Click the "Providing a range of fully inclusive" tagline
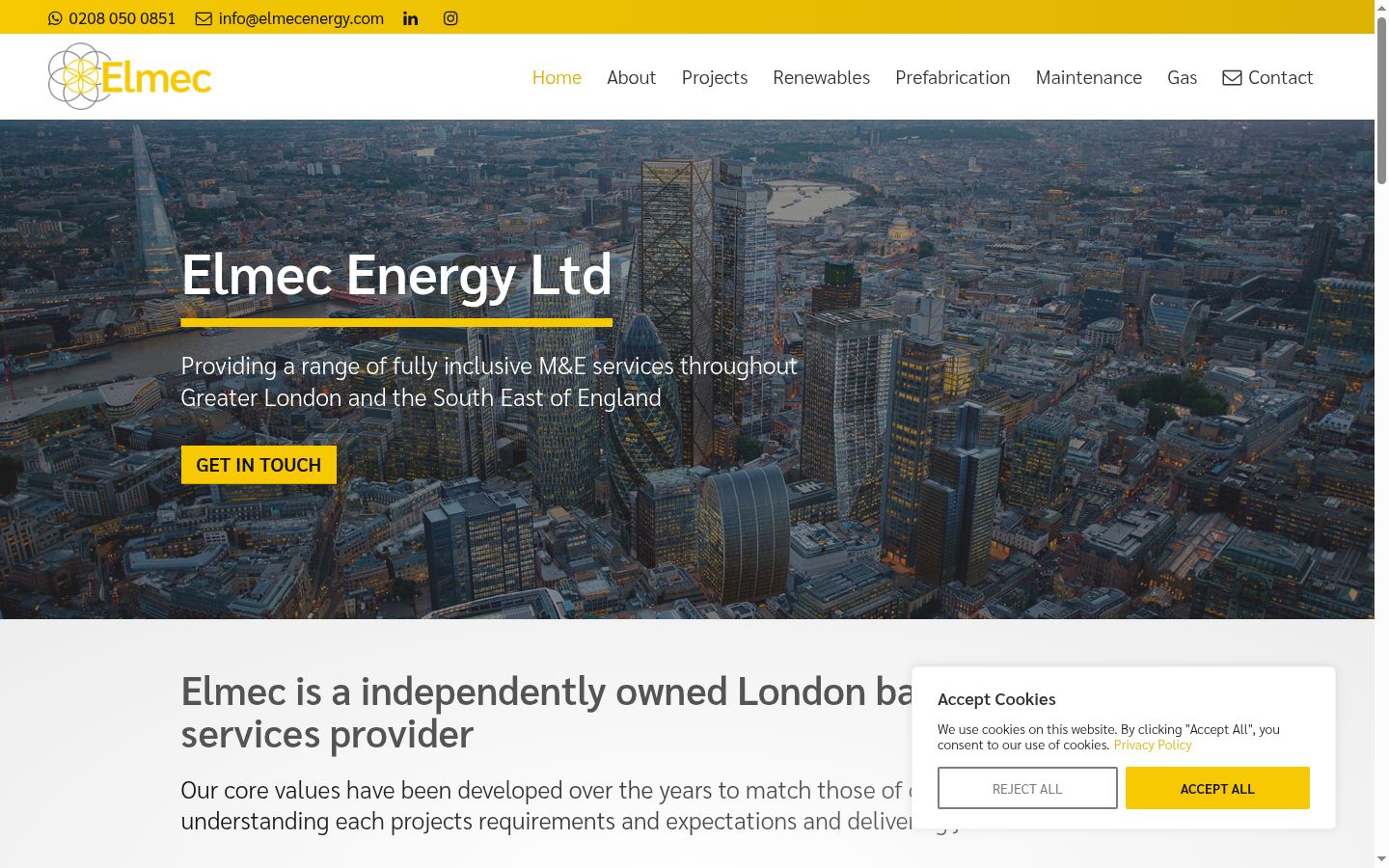The height and width of the screenshot is (868, 1389). point(489,382)
